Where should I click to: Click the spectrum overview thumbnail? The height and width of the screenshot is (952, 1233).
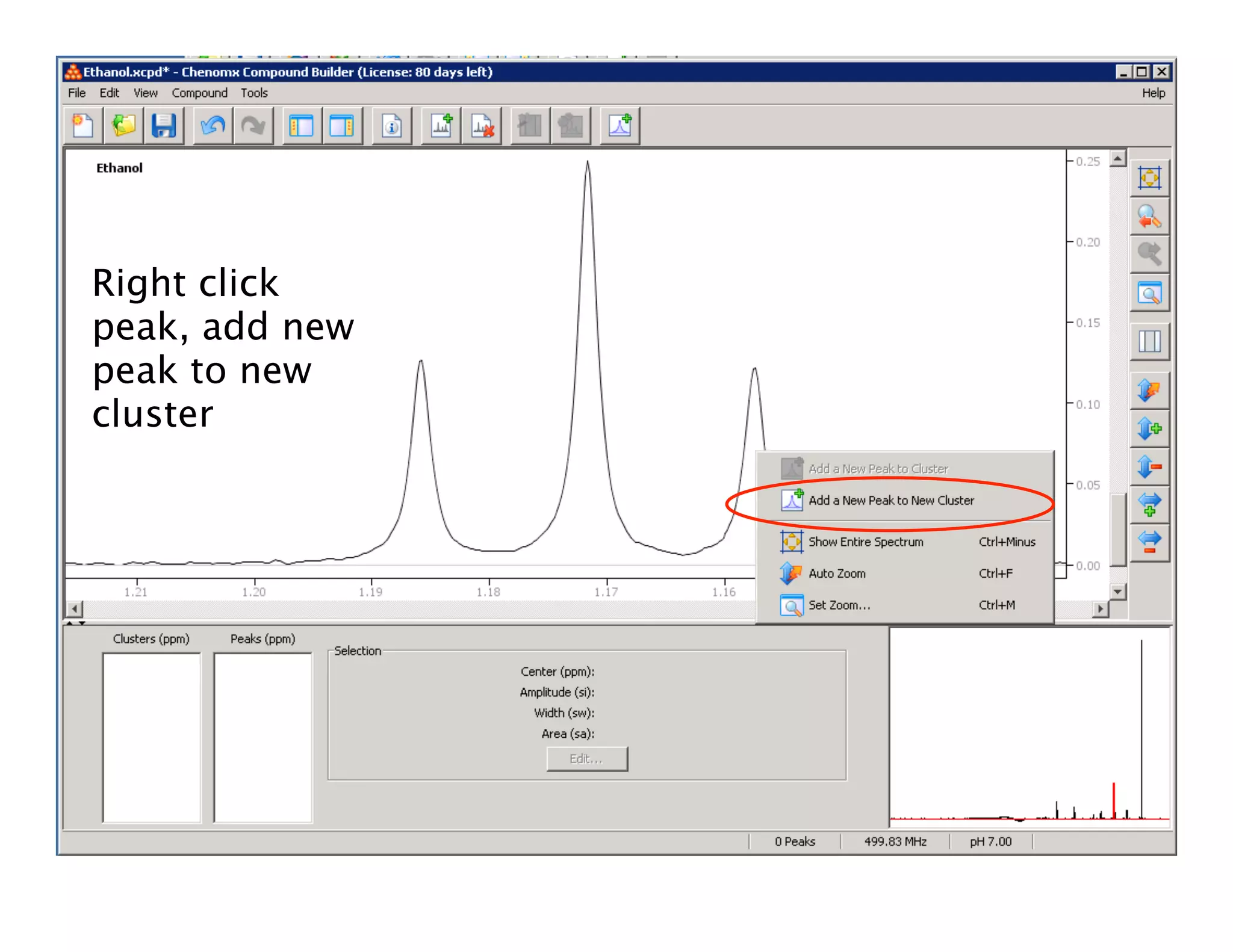point(1030,727)
